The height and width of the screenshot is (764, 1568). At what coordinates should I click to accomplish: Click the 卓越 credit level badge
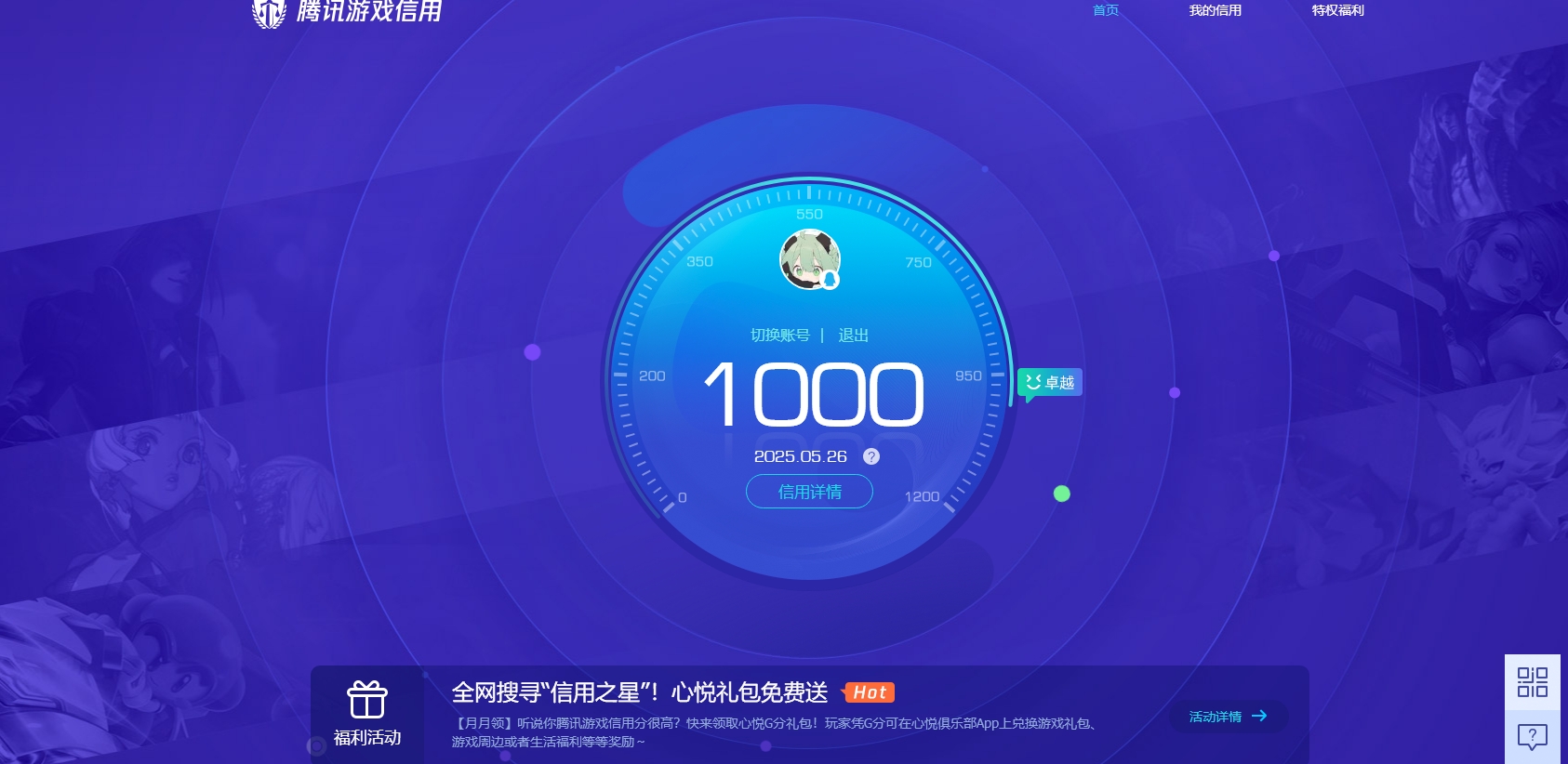point(1050,383)
